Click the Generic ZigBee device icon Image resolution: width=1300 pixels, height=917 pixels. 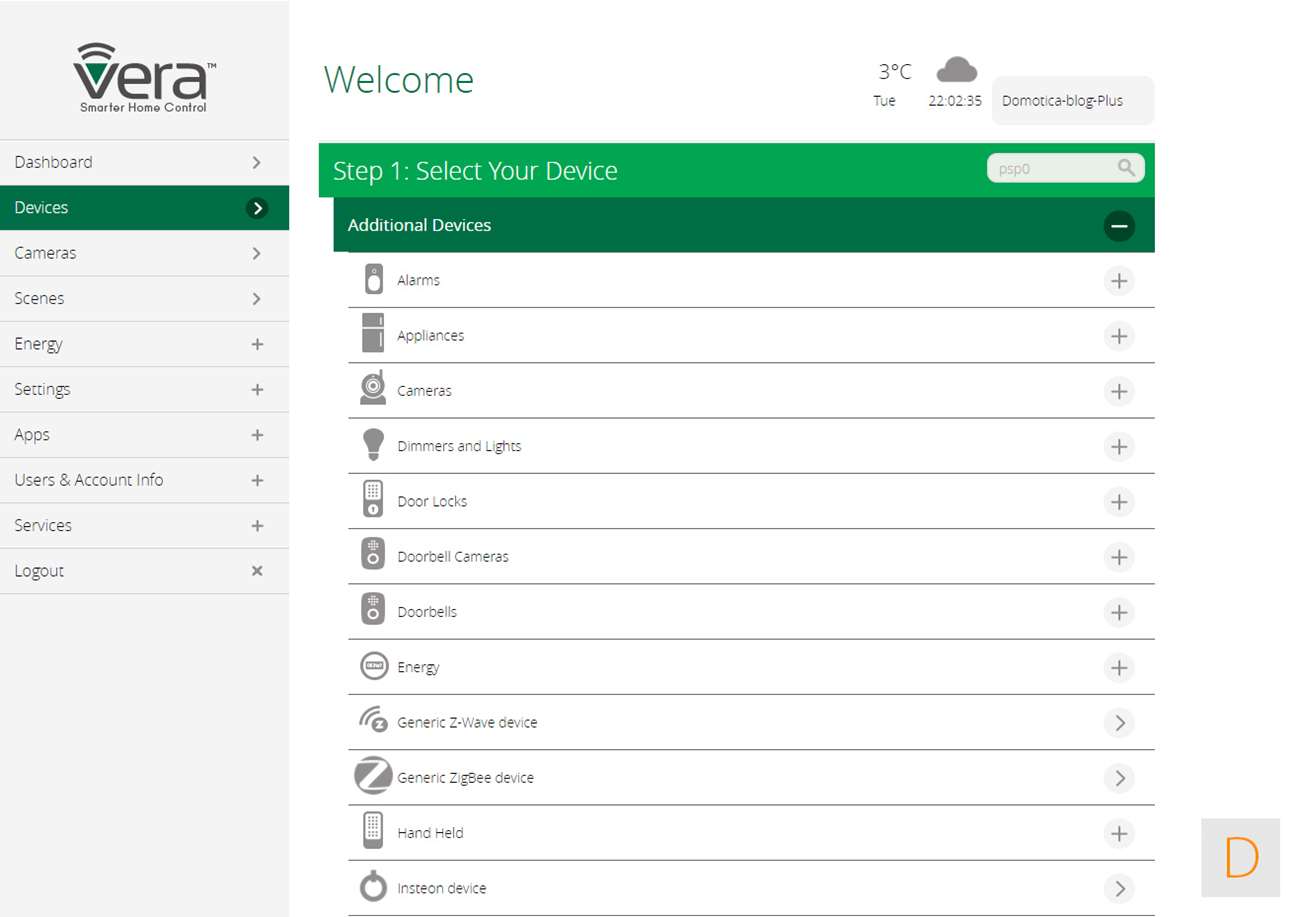373,776
